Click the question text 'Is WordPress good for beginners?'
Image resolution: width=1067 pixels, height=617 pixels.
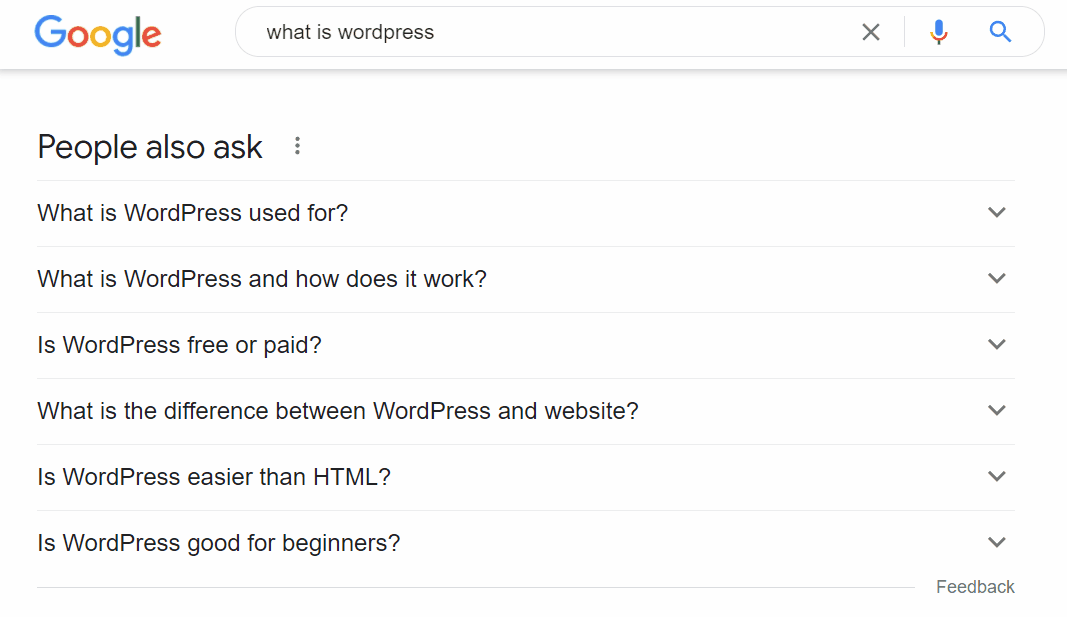tap(219, 543)
